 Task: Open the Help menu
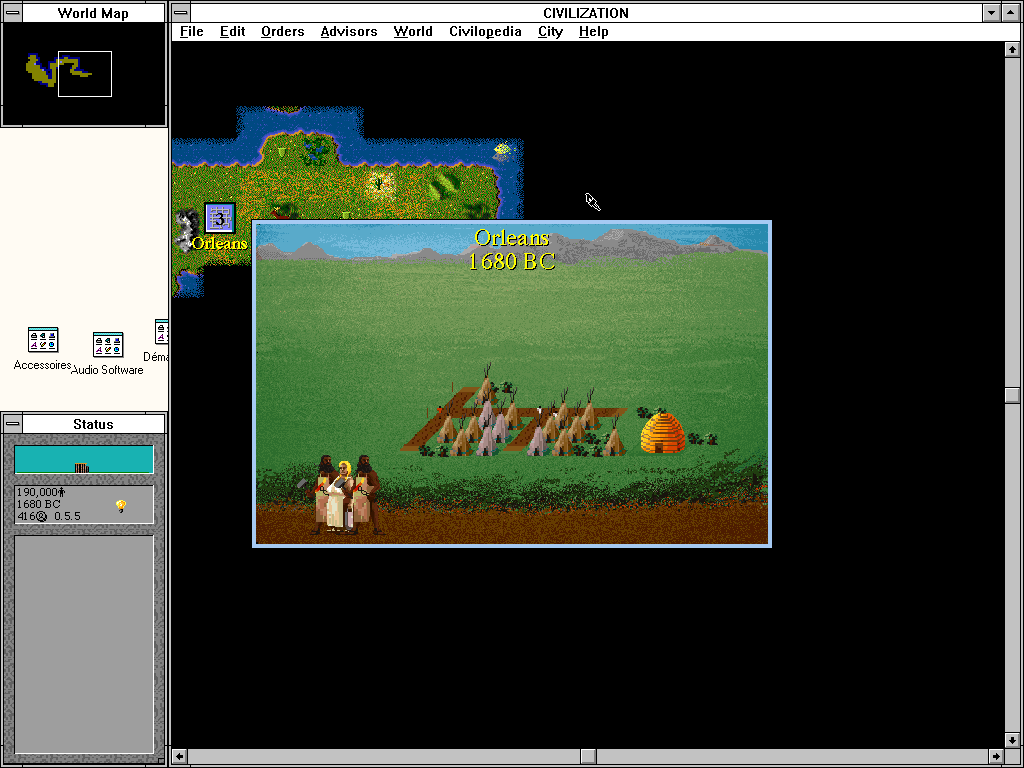594,31
